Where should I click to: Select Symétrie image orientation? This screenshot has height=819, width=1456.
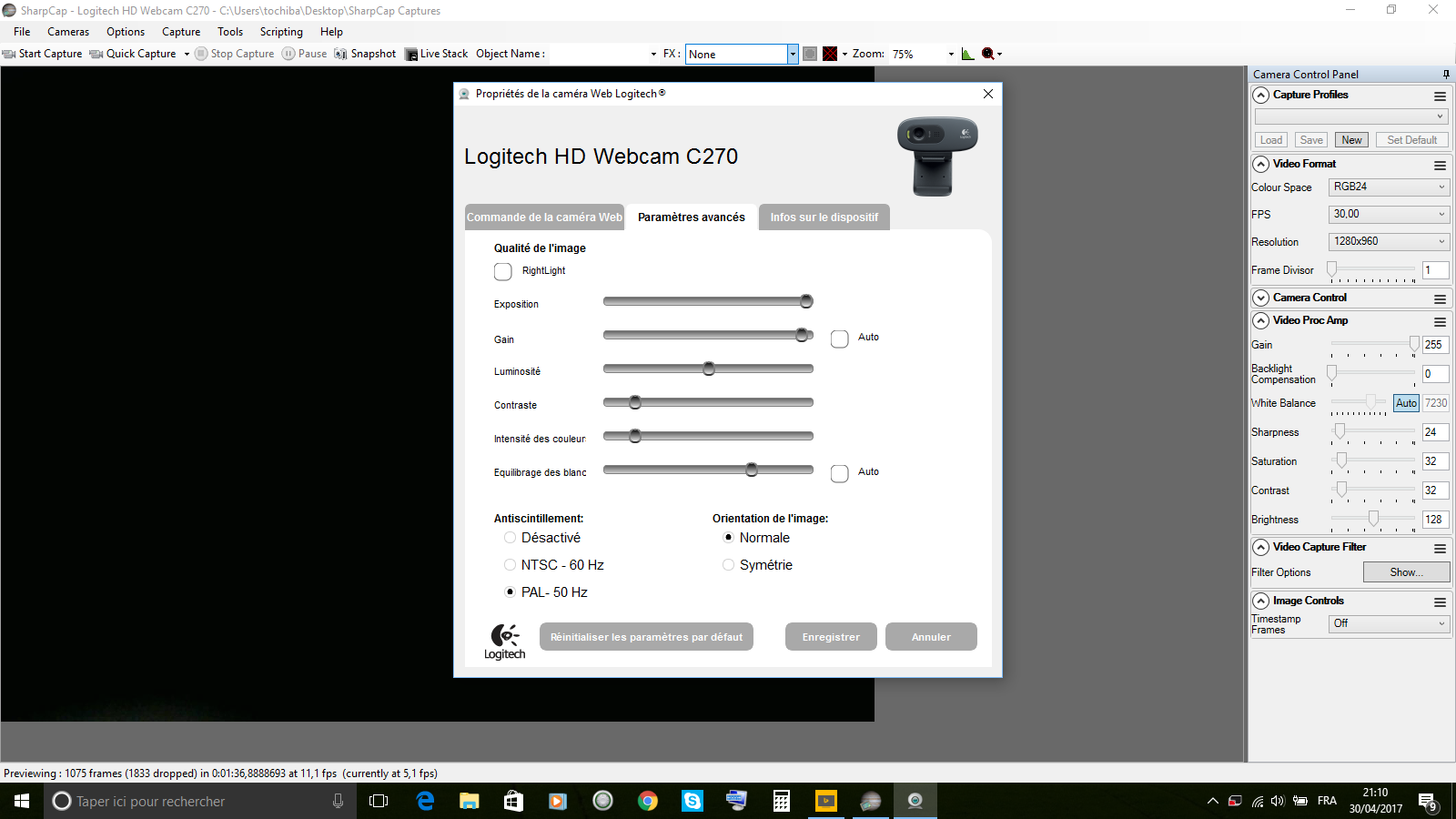728,565
